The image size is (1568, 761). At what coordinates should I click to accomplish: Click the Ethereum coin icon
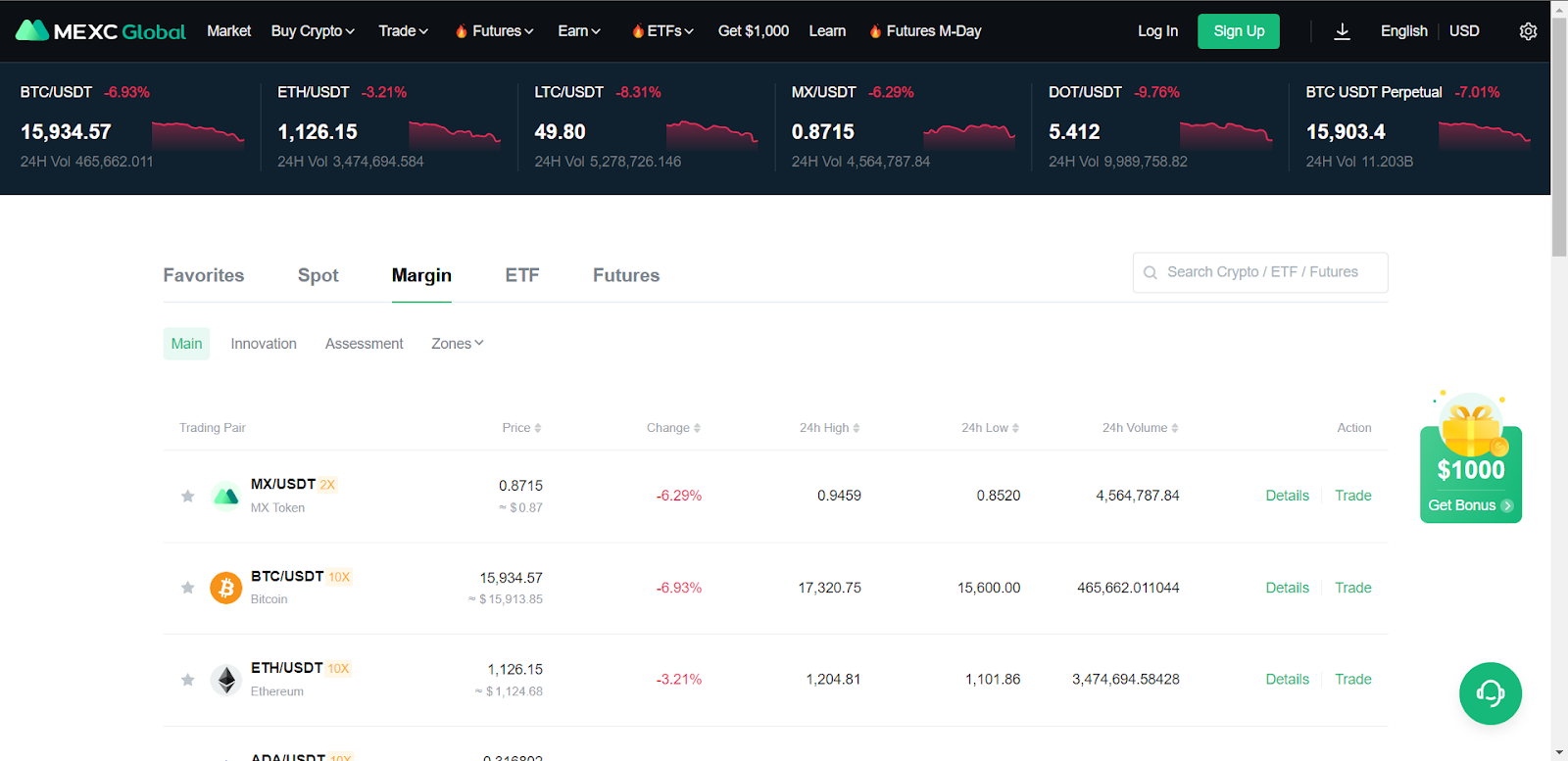(x=226, y=680)
